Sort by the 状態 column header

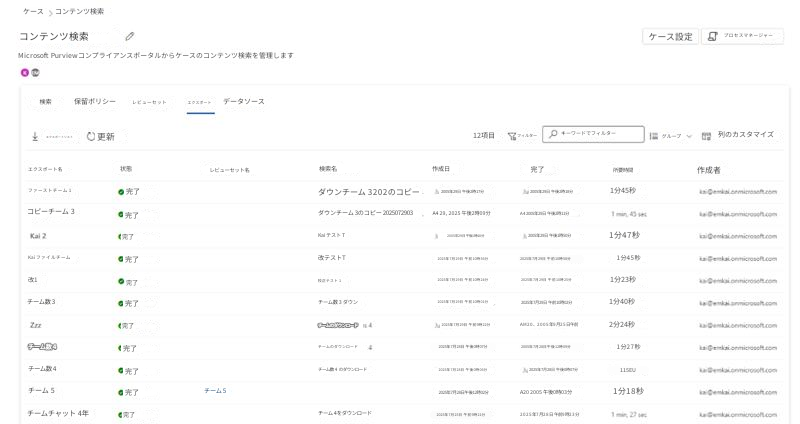click(x=126, y=168)
